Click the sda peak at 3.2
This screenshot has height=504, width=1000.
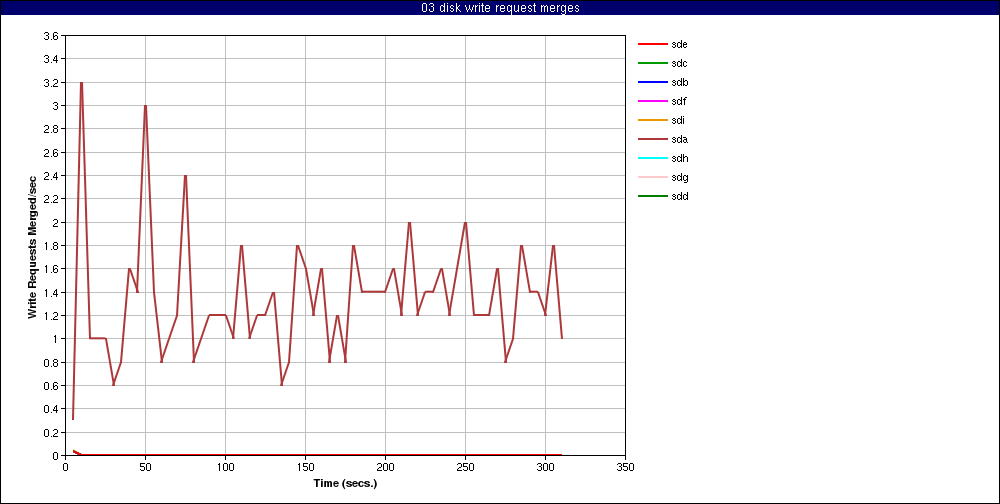pyautogui.click(x=81, y=83)
